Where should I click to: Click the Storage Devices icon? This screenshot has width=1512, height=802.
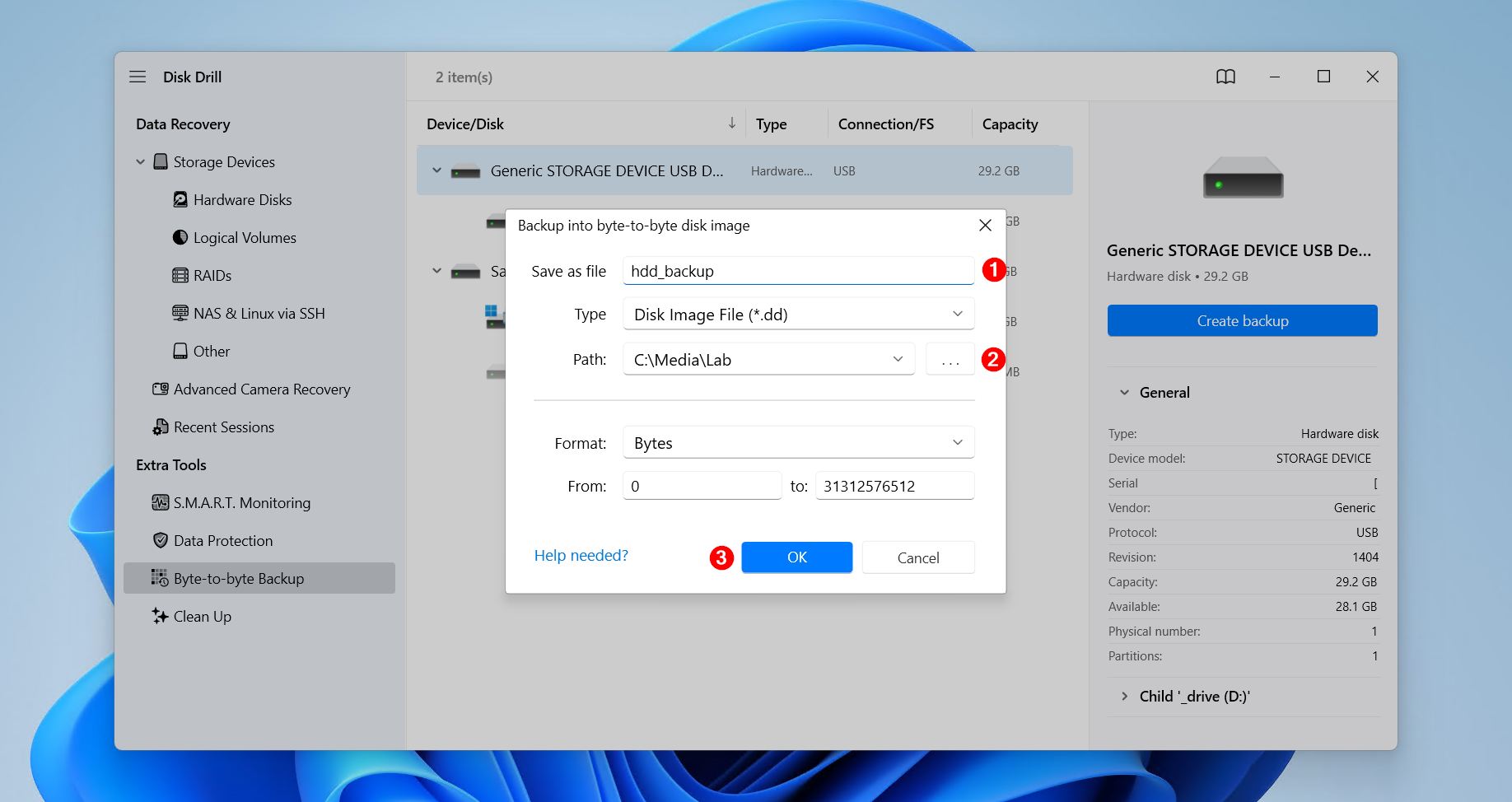(161, 161)
